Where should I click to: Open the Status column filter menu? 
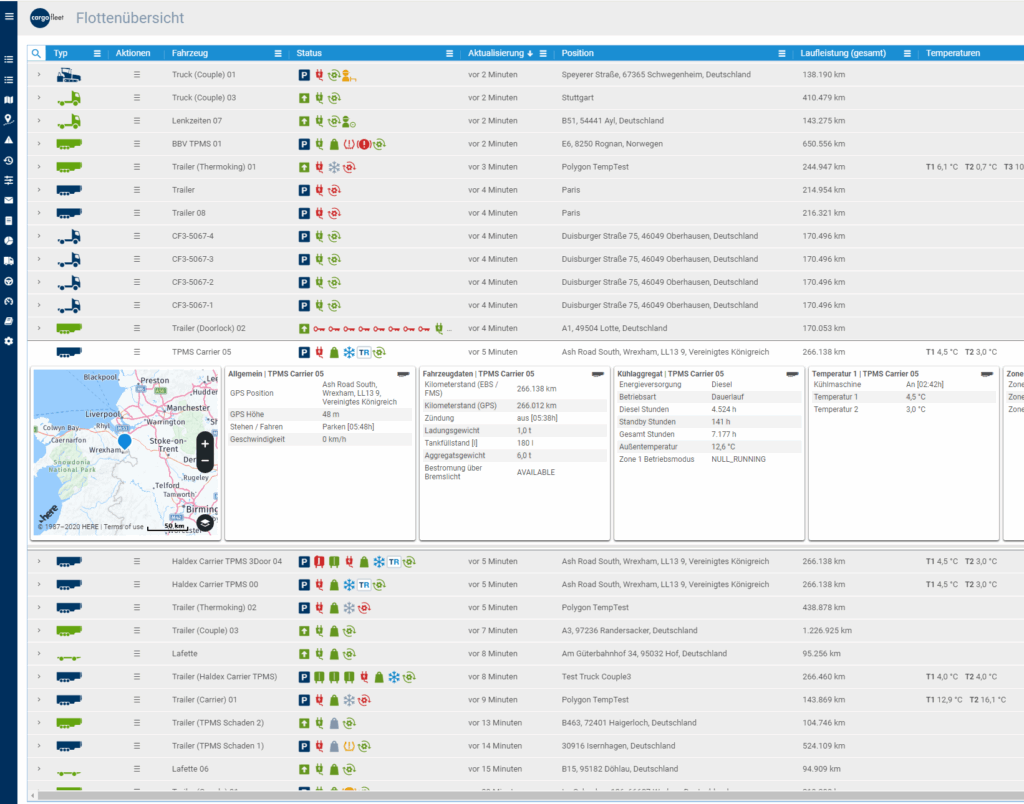(x=450, y=53)
